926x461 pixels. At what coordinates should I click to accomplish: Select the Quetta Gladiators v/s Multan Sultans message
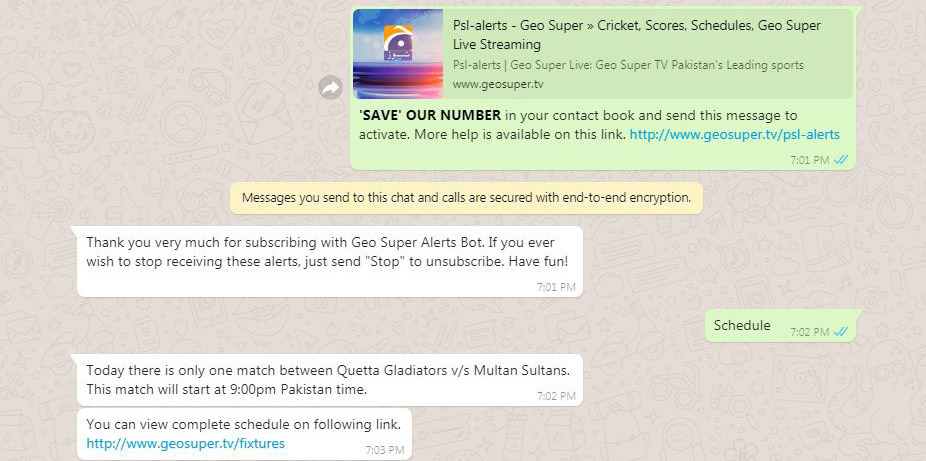coord(330,380)
